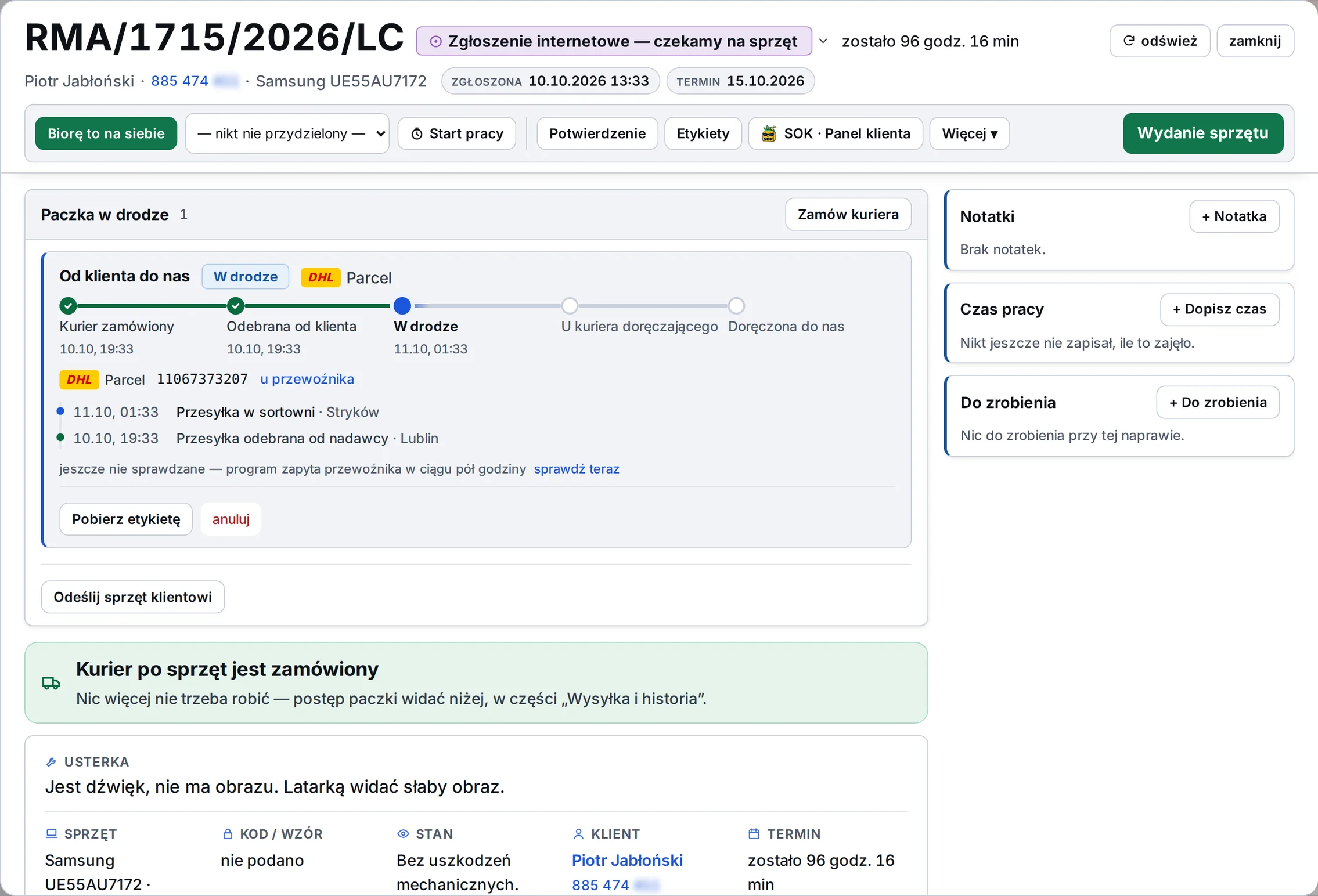Click the calendar icon next to TERMIN
Viewport: 1318px width, 896px height.
click(x=754, y=834)
